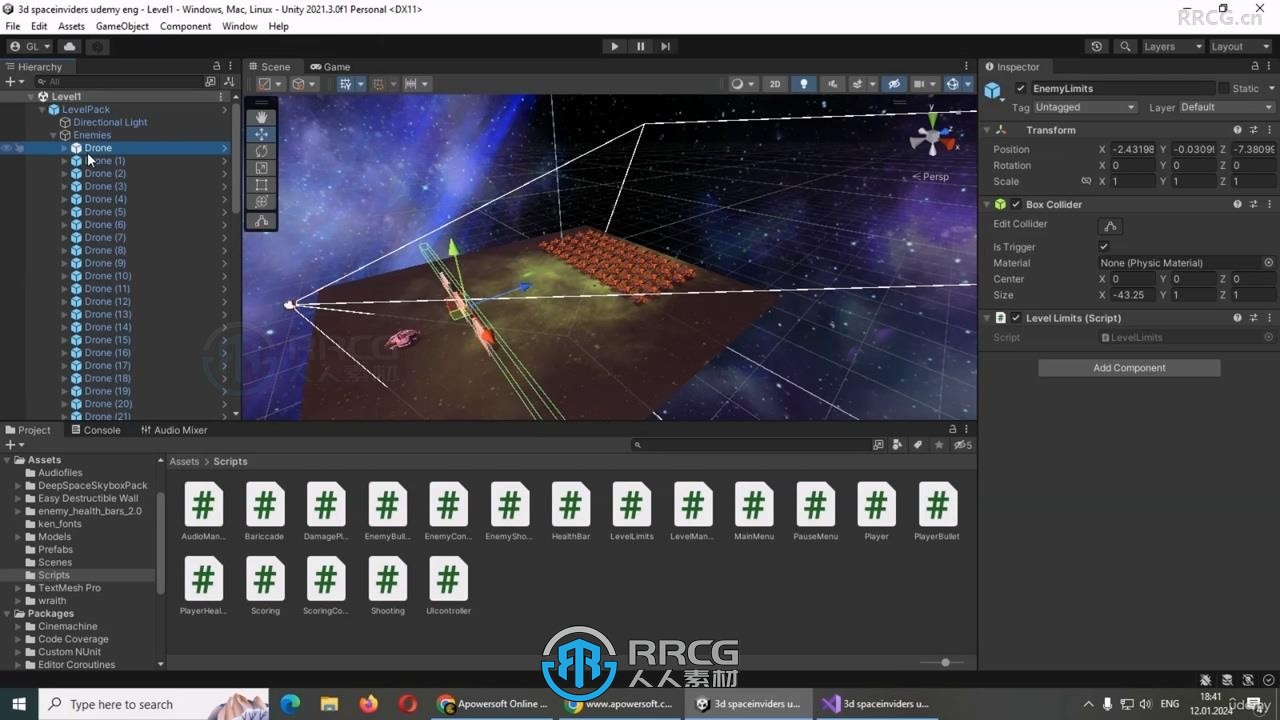Open the File menu
This screenshot has height=720, width=1280.
click(13, 26)
